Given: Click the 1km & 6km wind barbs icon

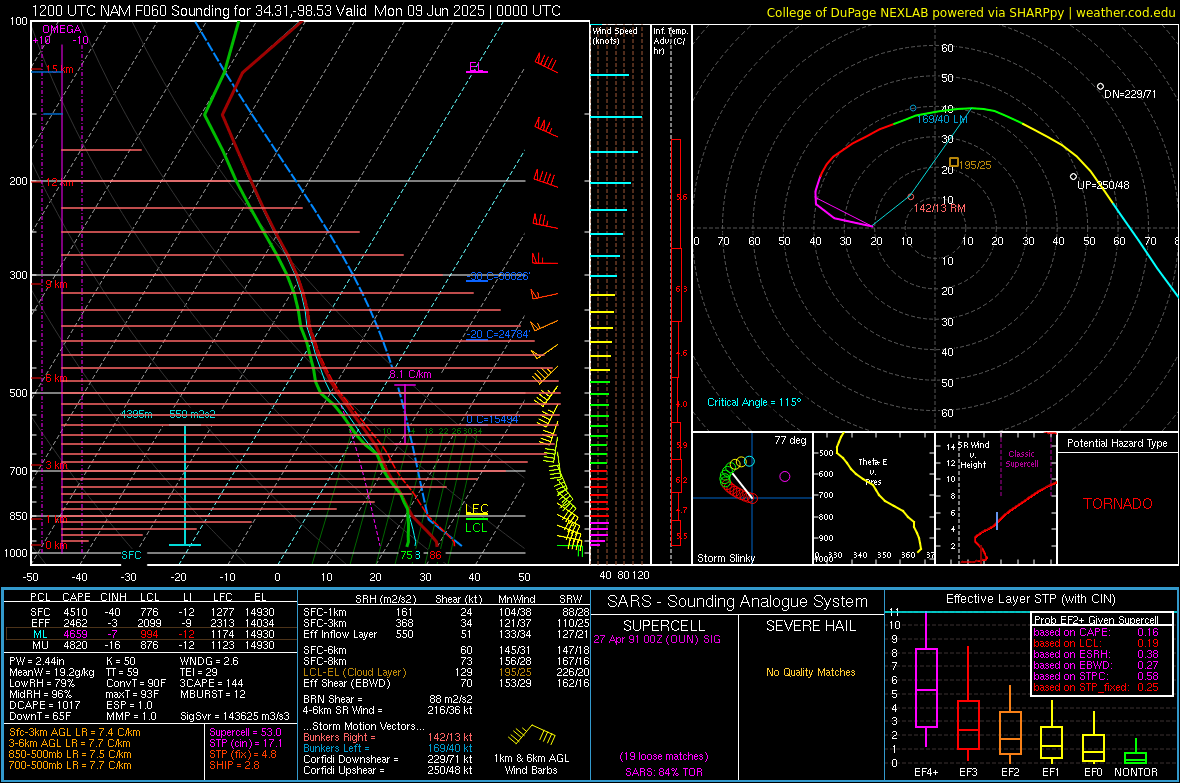Looking at the screenshot, I should click(532, 733).
